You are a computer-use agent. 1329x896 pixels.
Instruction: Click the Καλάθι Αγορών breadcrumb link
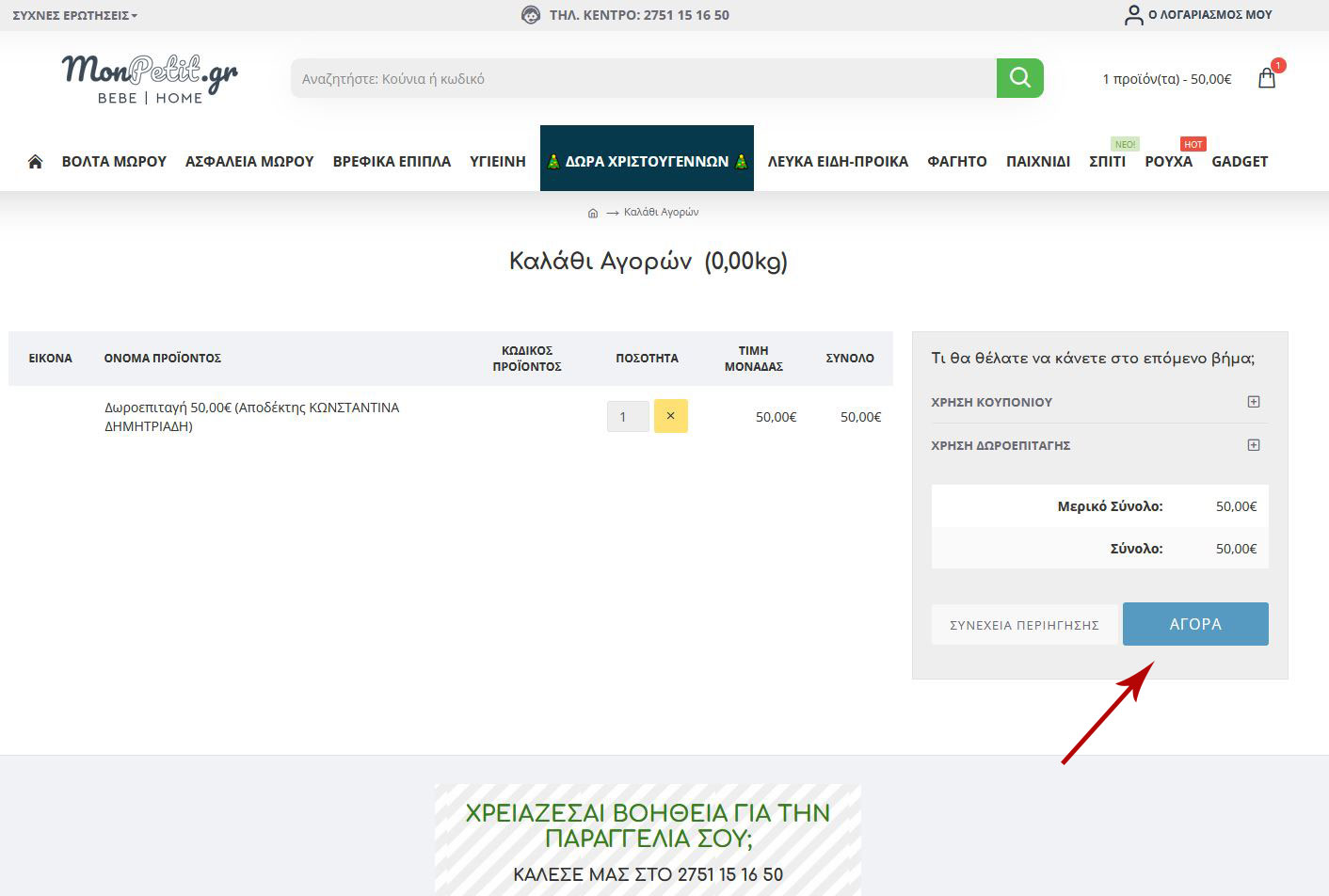click(661, 213)
